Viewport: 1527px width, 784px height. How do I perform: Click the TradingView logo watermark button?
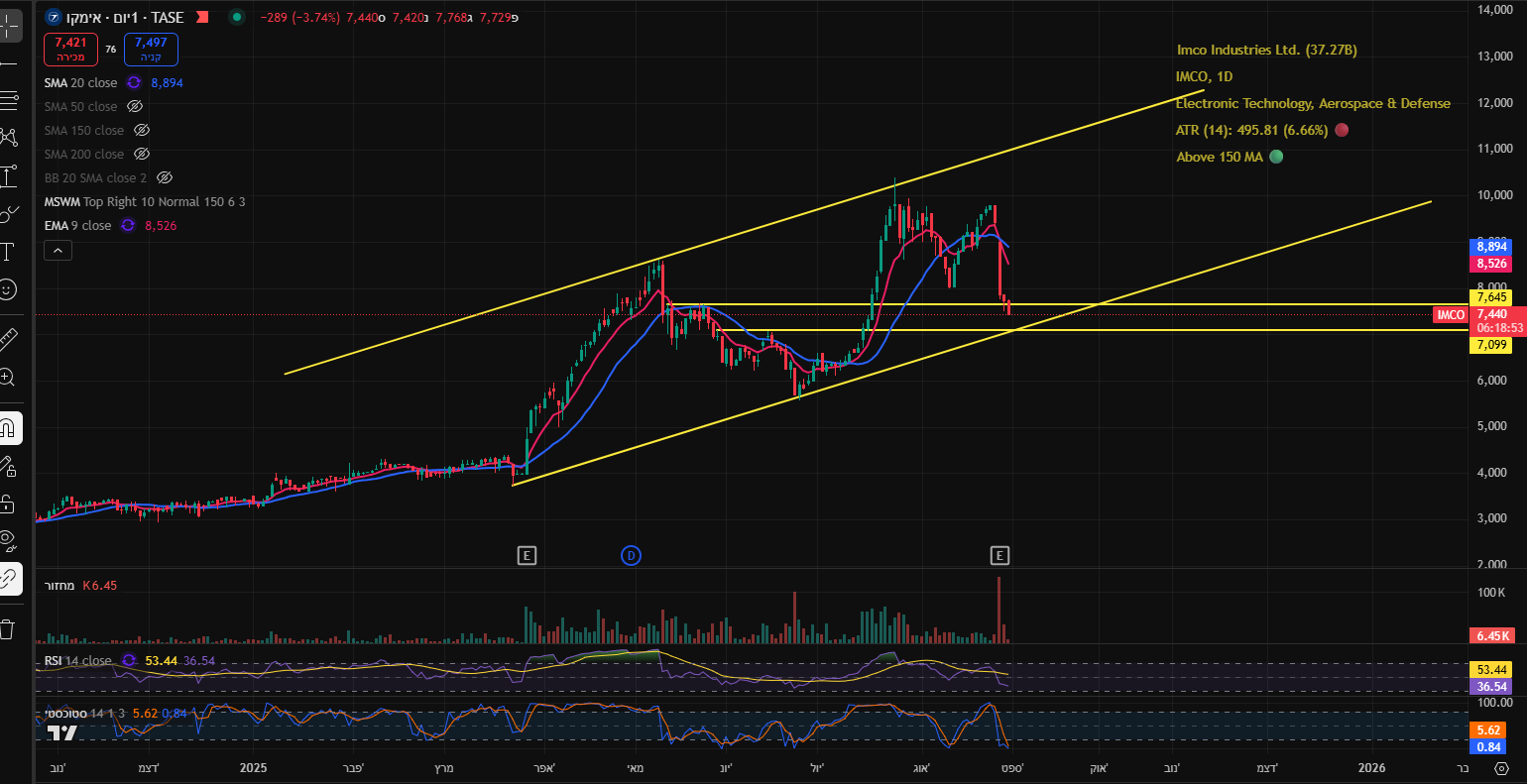click(x=62, y=733)
